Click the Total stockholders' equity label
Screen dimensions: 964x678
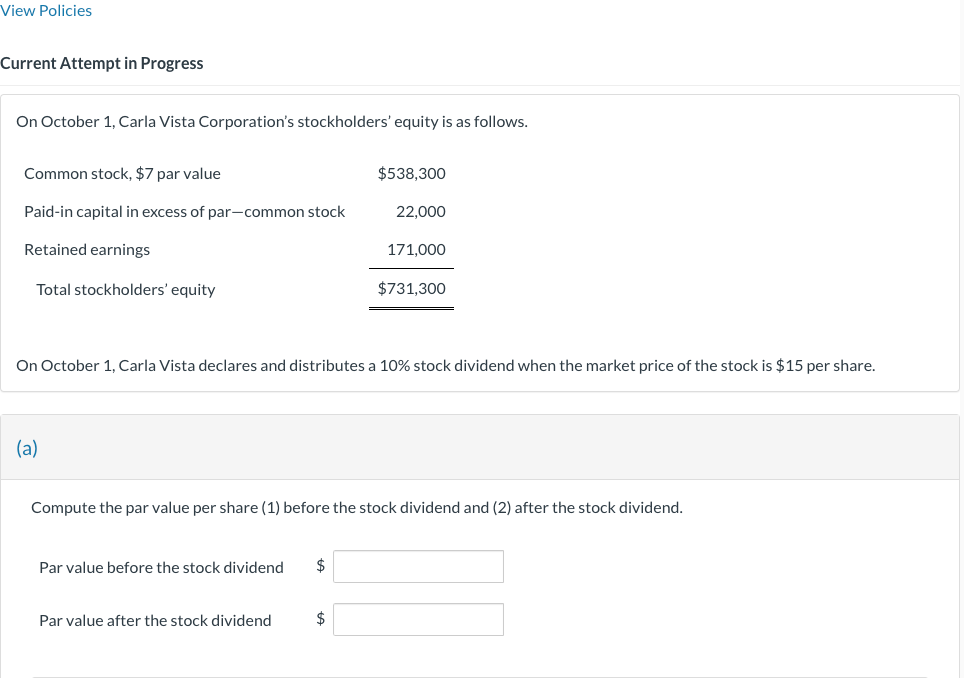tap(126, 288)
